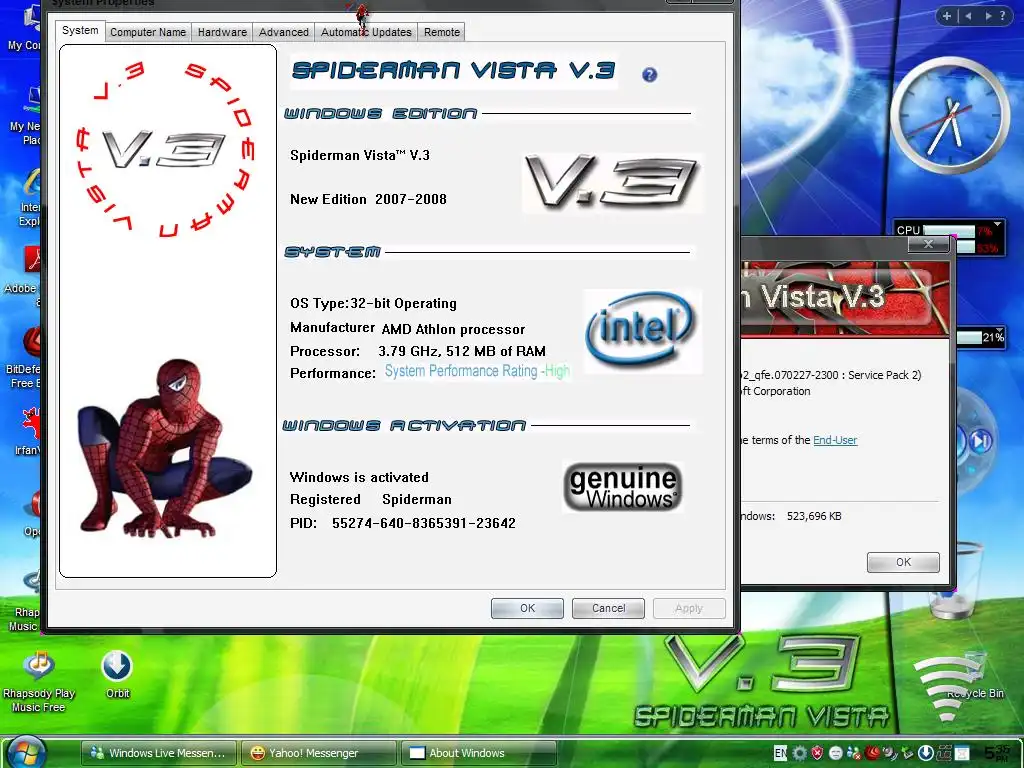Close the About Windows dialog
Image resolution: width=1024 pixels, height=768 pixels.
pos(928,244)
